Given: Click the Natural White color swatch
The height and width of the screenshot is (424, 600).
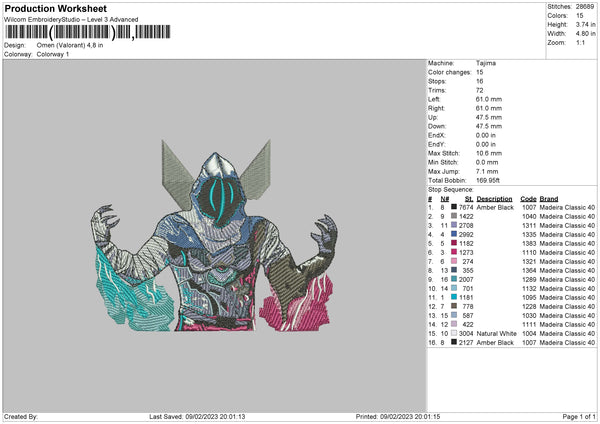Looking at the screenshot, I should coord(456,333).
